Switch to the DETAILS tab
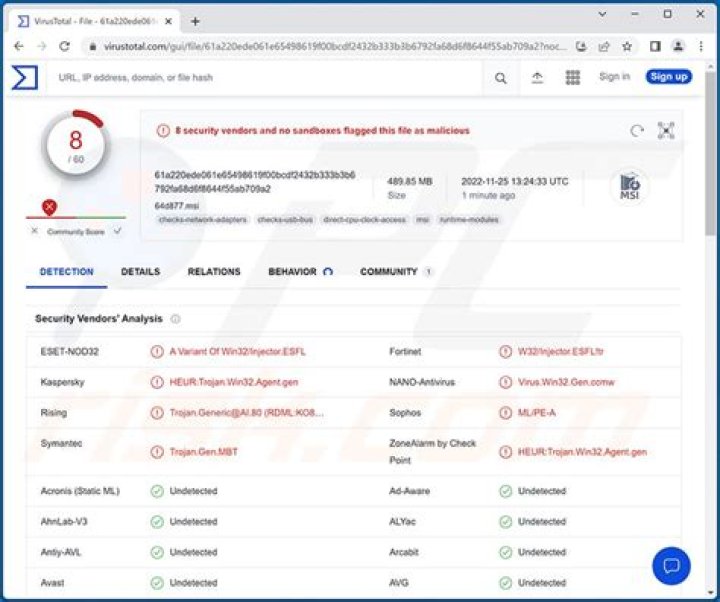This screenshot has height=602, width=720. (x=140, y=272)
